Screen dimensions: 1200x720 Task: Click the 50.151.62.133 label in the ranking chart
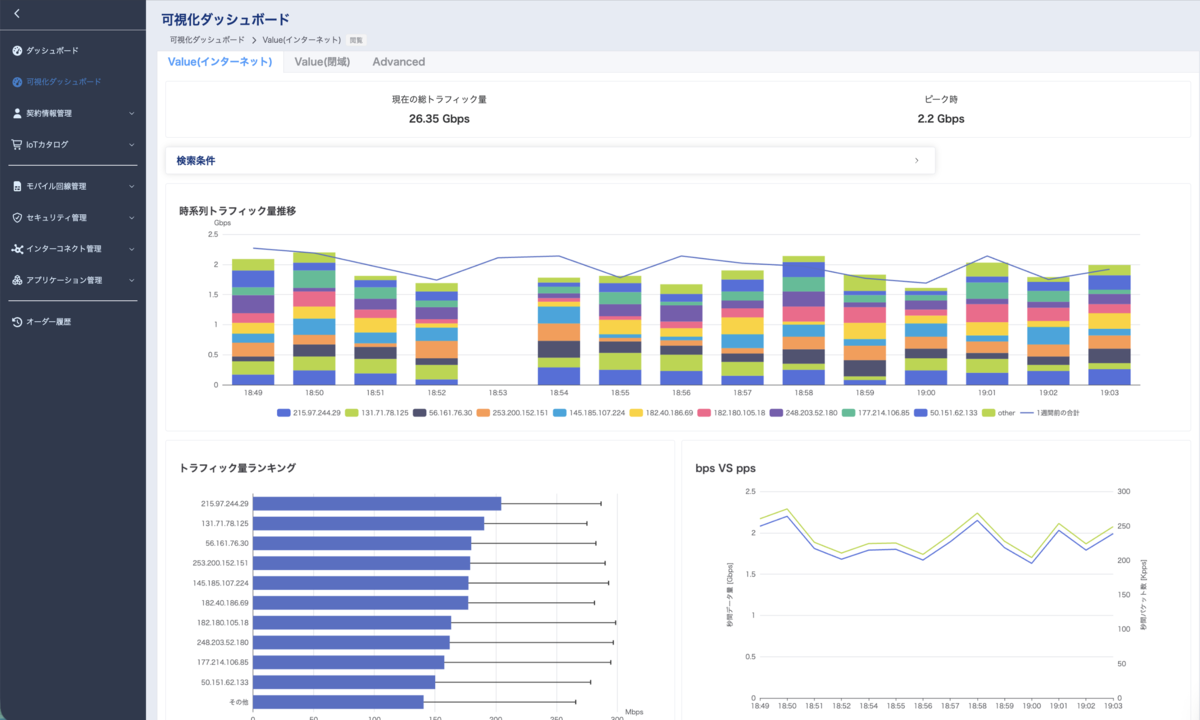tap(225, 682)
